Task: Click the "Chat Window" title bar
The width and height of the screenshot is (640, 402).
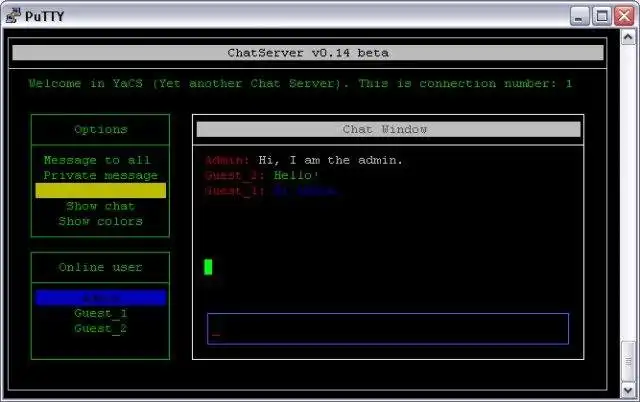Action: coord(388,129)
